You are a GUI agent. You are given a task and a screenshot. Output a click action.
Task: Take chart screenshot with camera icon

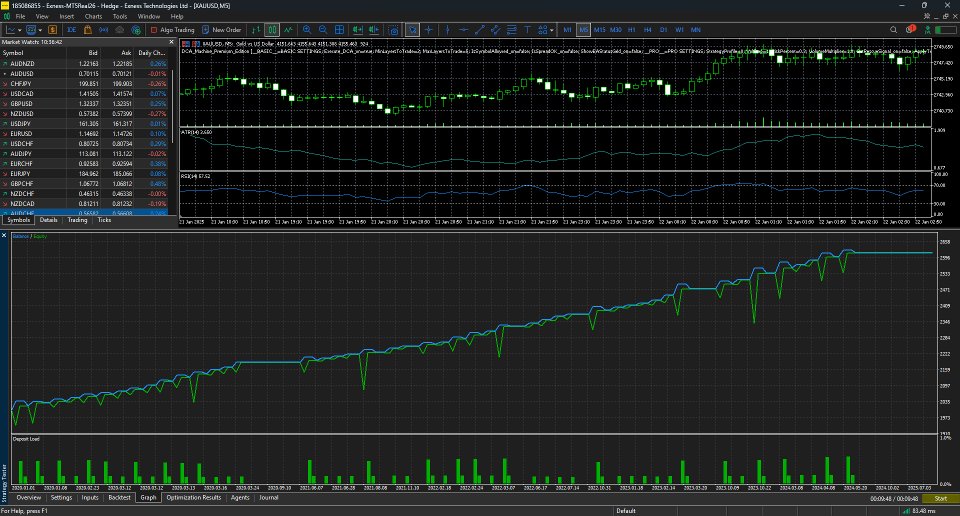pyautogui.click(x=394, y=30)
